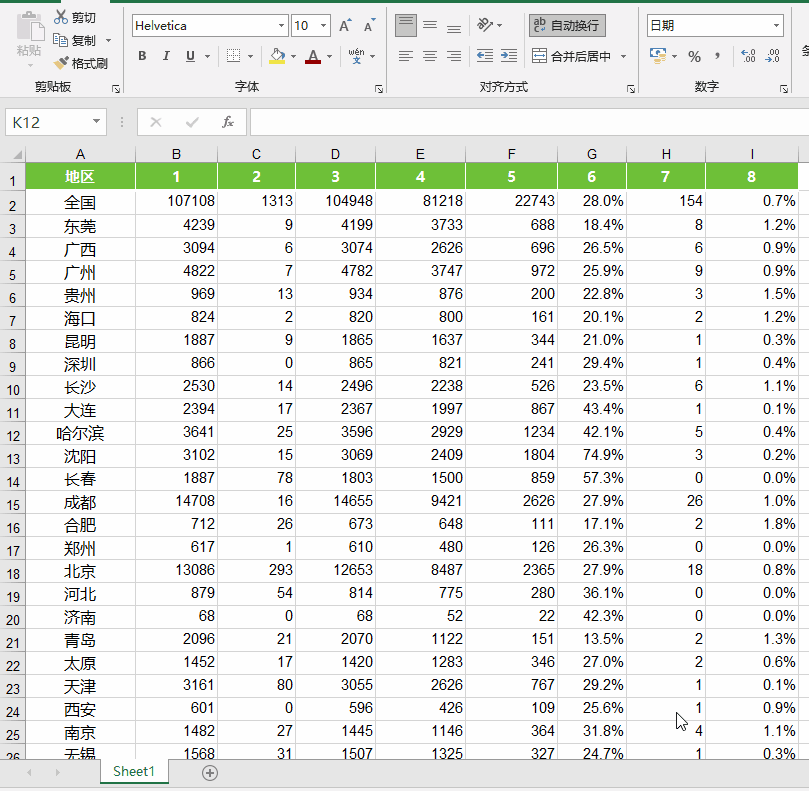Click the text orientation icon
Screen dimensions: 809x791
click(485, 25)
